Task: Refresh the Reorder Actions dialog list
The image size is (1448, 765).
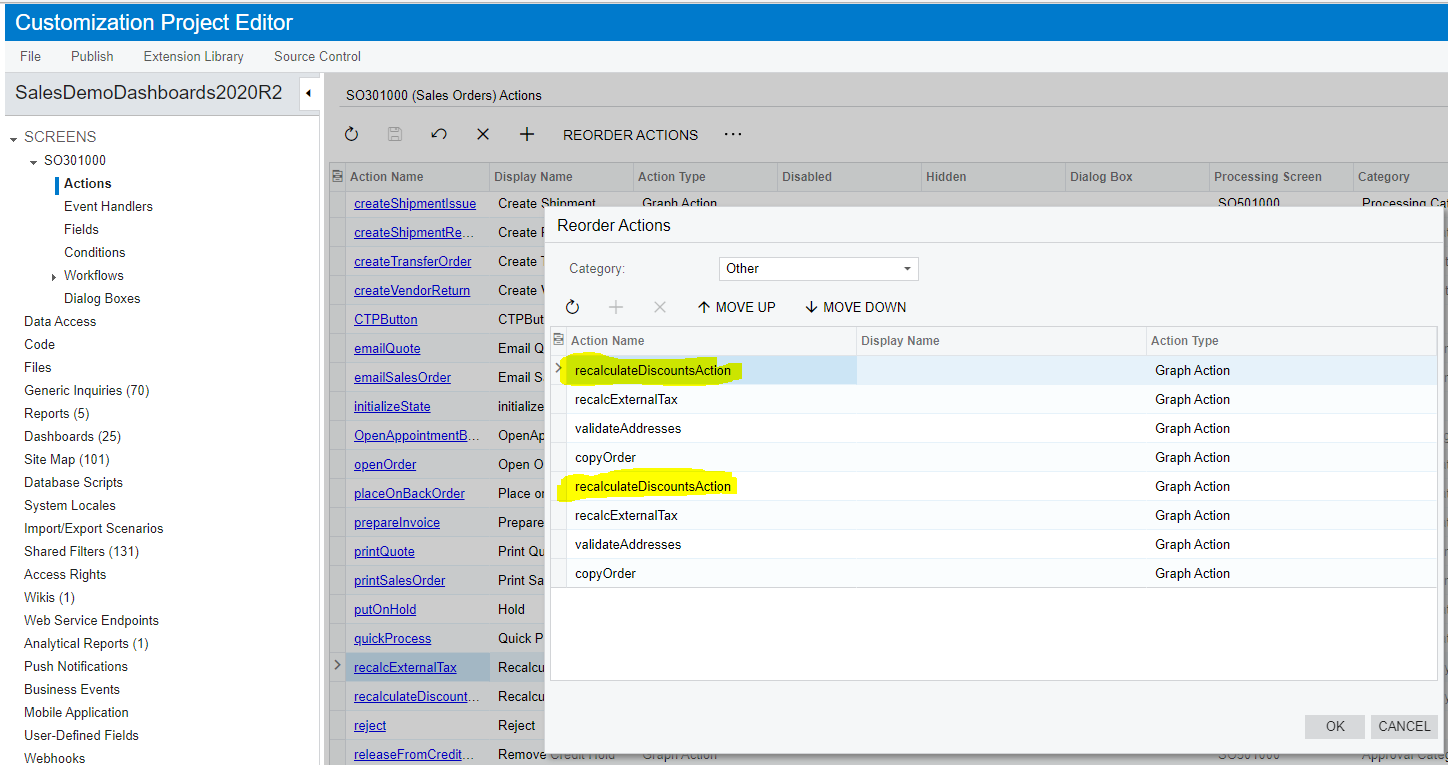Action: pos(572,307)
